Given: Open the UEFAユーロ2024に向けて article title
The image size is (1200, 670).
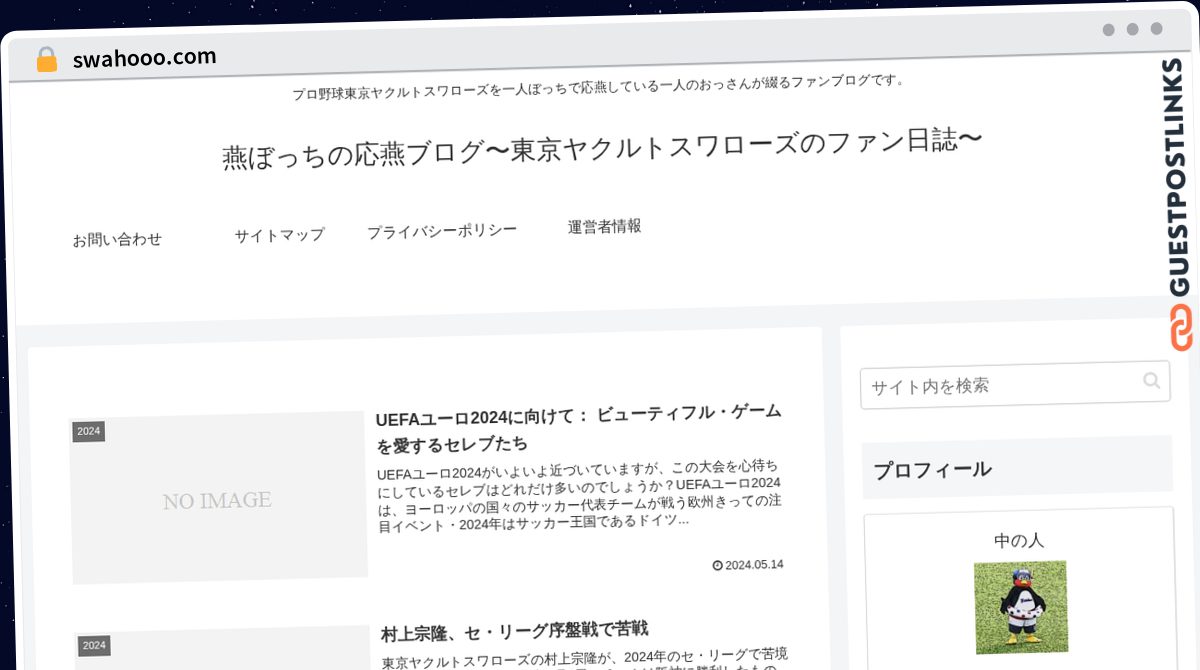Looking at the screenshot, I should [579, 427].
